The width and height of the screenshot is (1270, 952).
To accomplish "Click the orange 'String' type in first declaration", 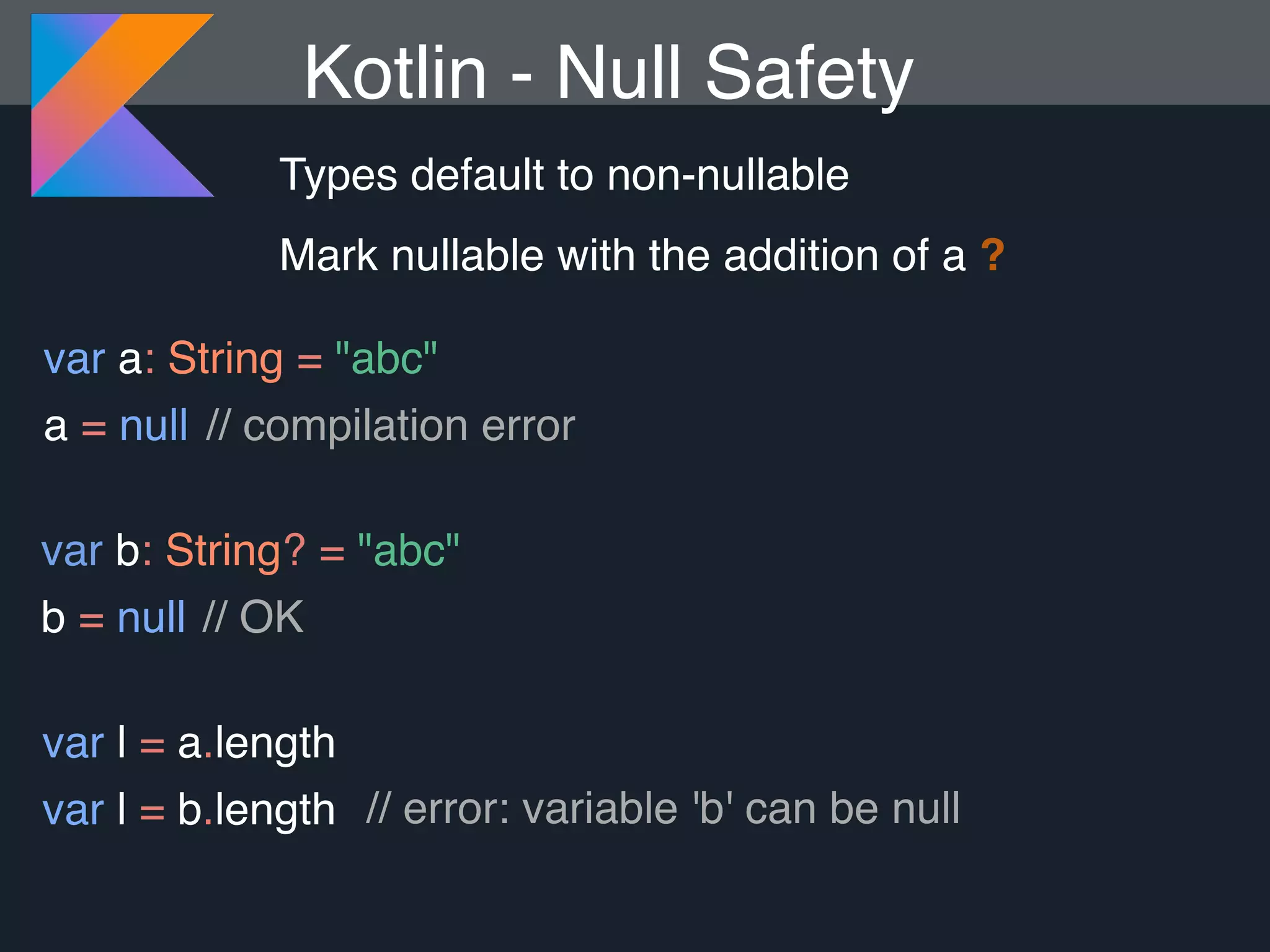I will click(226, 359).
